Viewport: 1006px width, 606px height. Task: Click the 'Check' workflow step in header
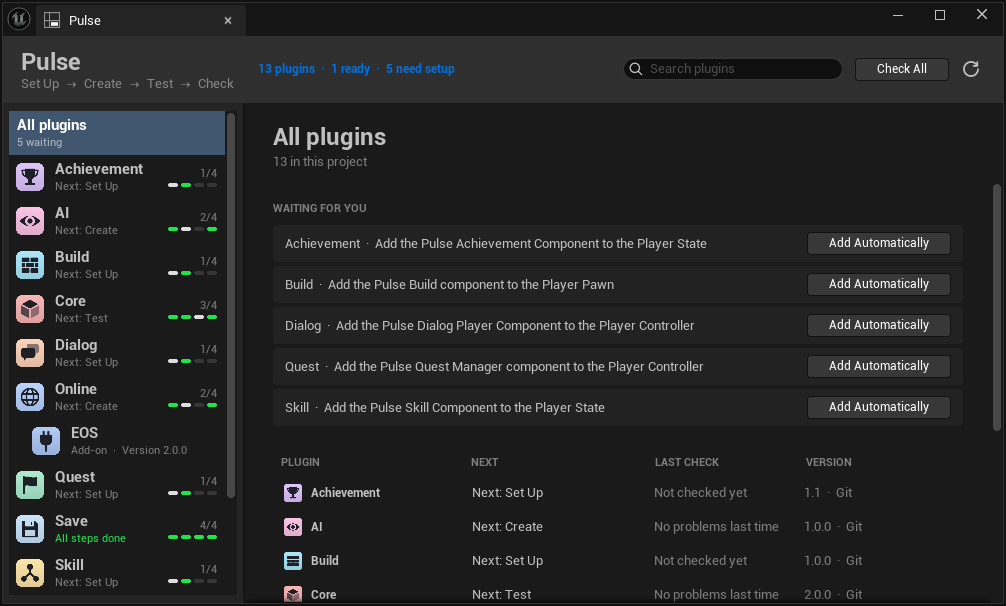(x=216, y=83)
